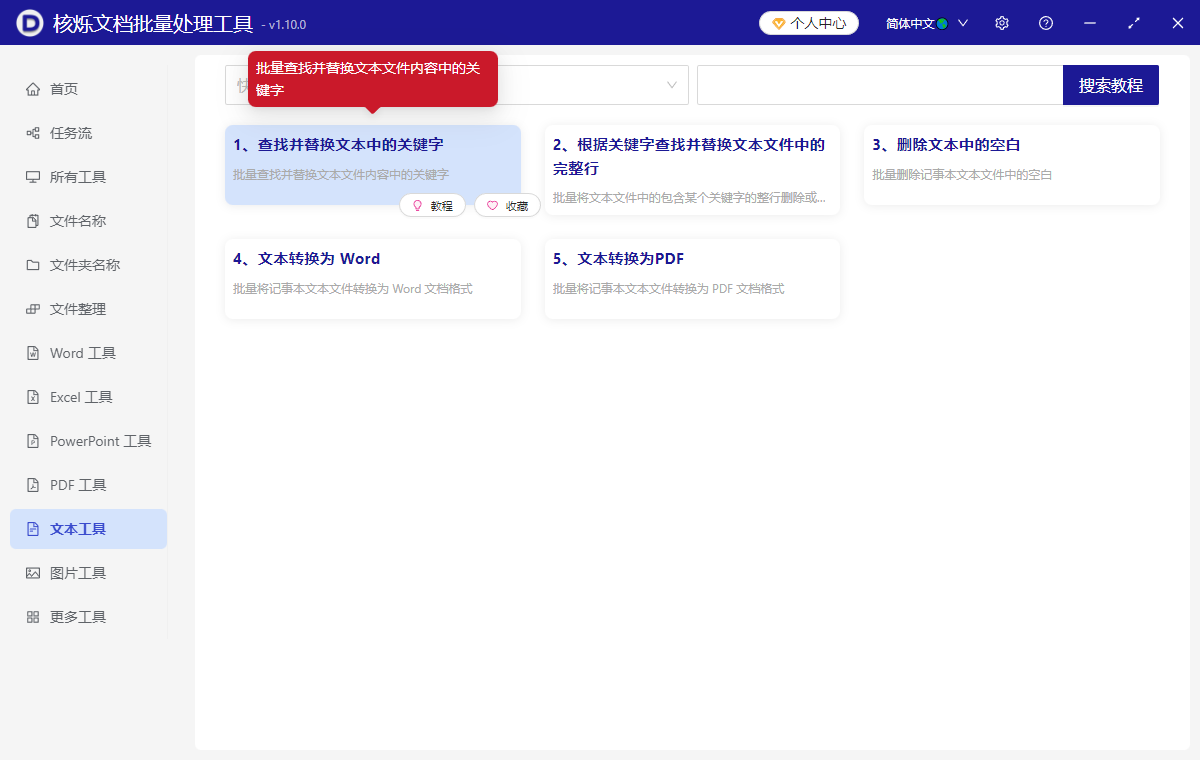
Task: Go to 首页 home page
Action: pyautogui.click(x=66, y=88)
